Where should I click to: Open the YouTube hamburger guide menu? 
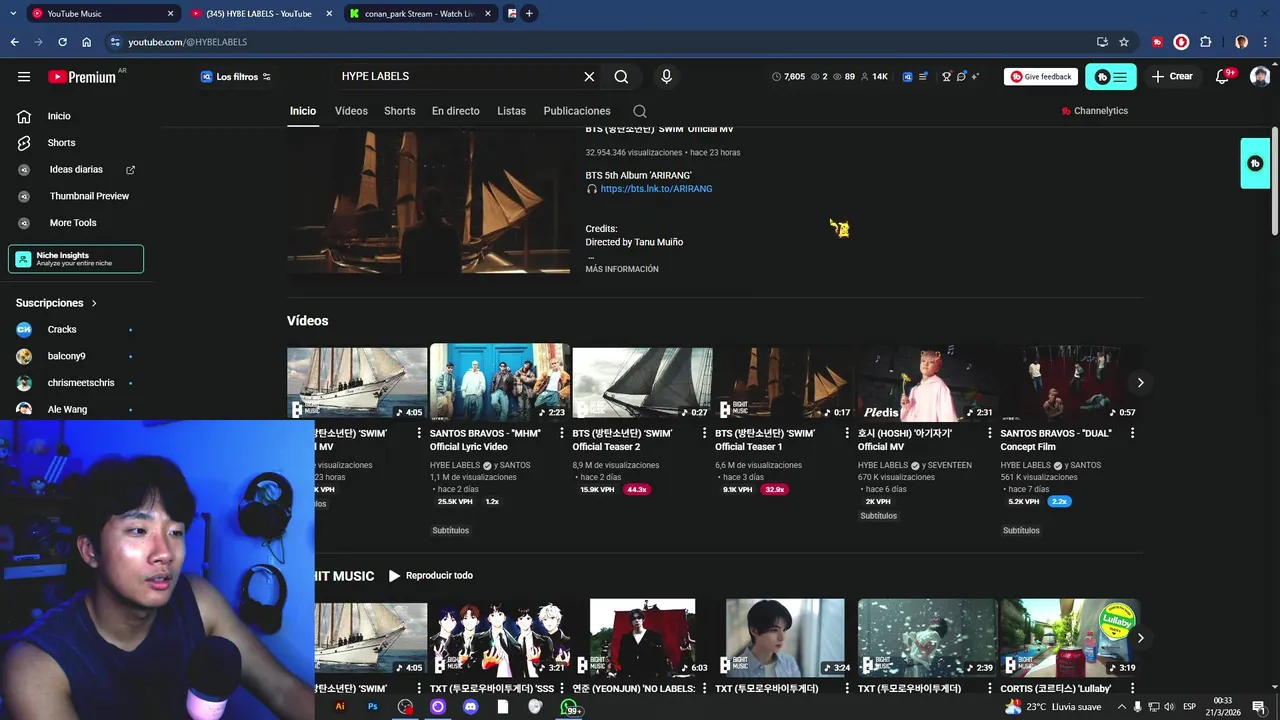point(24,76)
